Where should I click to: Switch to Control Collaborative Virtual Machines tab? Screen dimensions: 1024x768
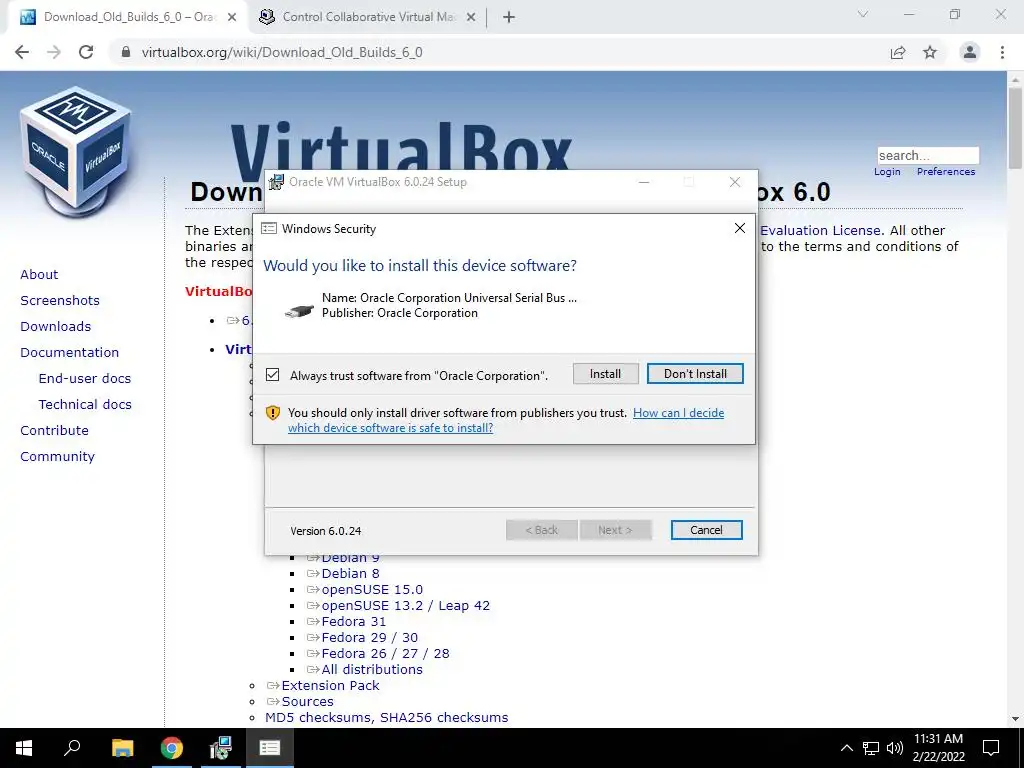pos(369,17)
